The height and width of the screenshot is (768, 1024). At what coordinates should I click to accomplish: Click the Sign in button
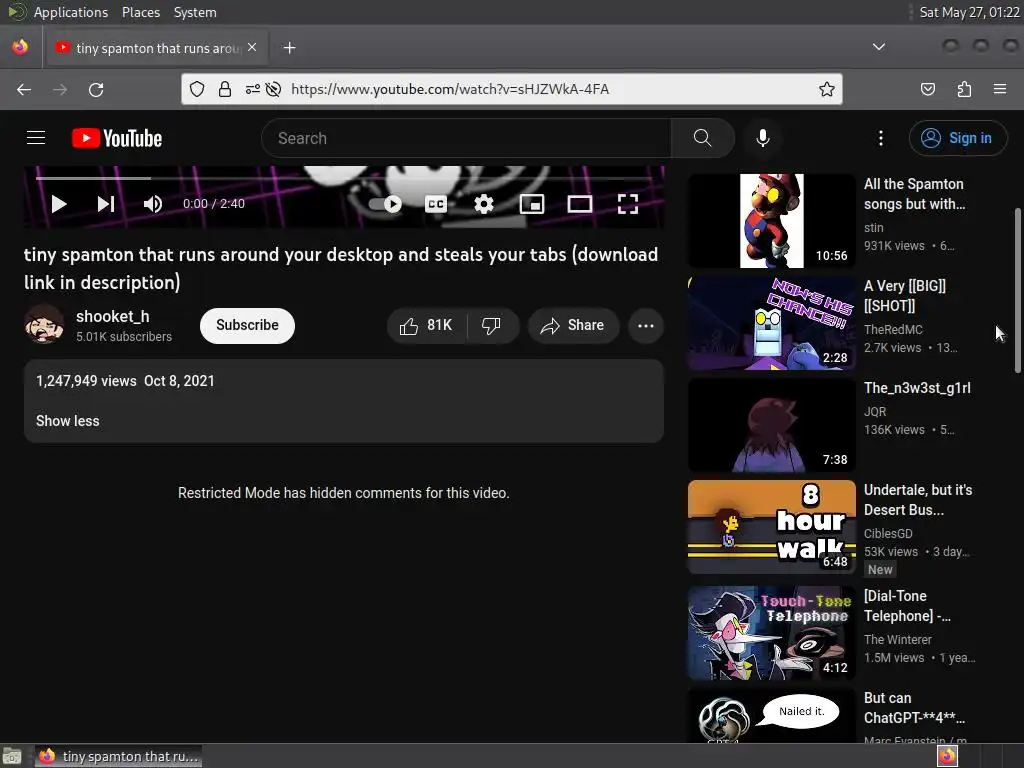957,138
